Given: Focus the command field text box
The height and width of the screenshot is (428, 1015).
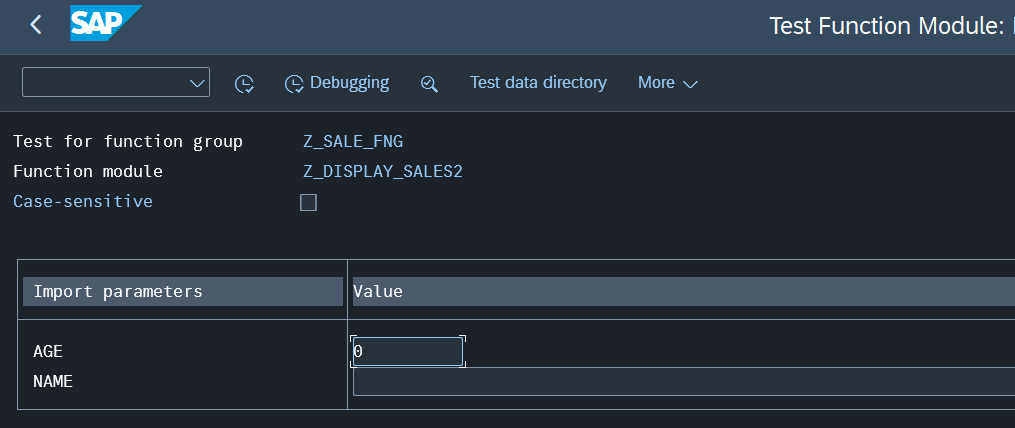Looking at the screenshot, I should coord(104,83).
